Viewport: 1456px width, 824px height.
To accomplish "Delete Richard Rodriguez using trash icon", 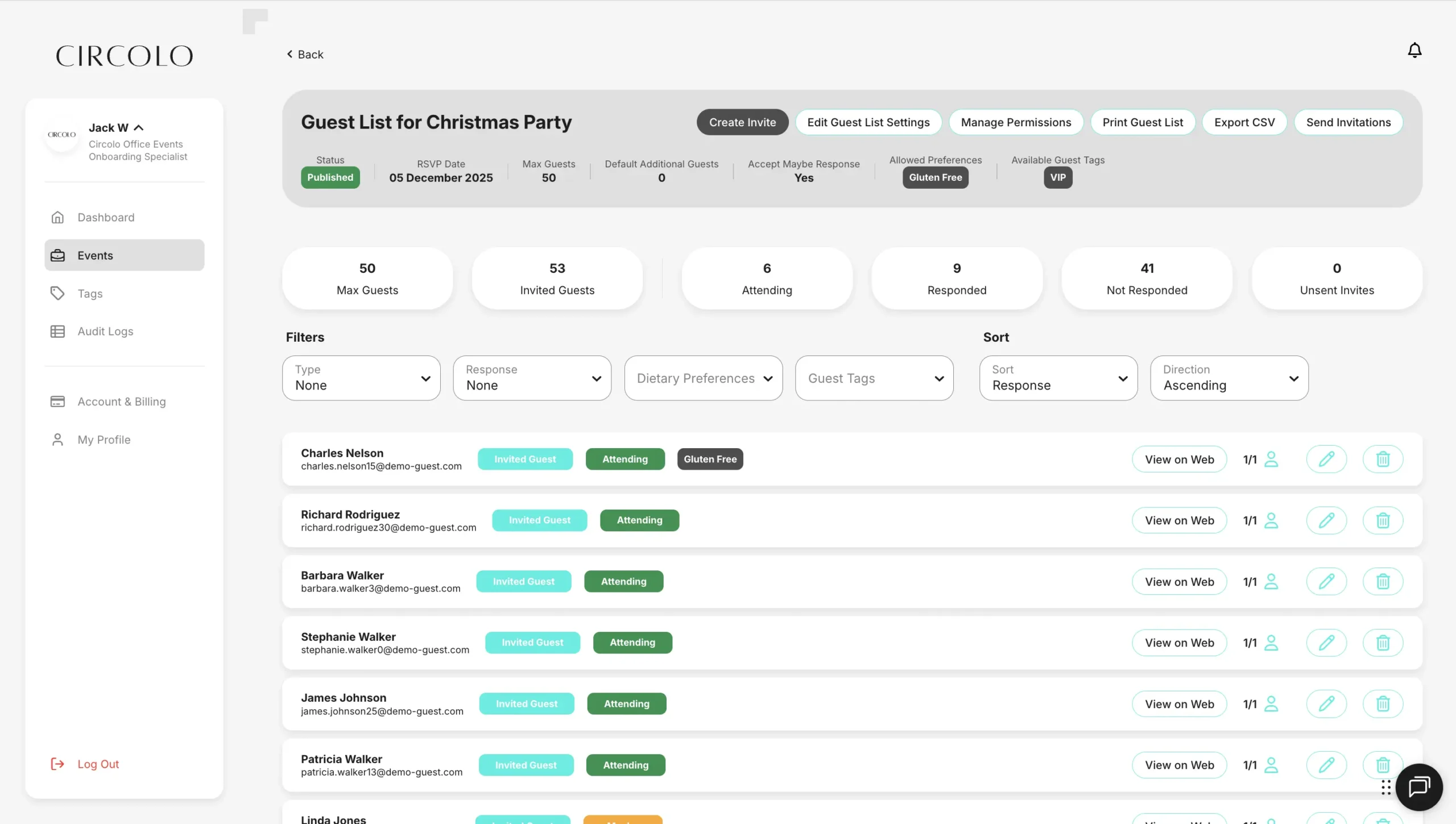I will click(x=1383, y=520).
